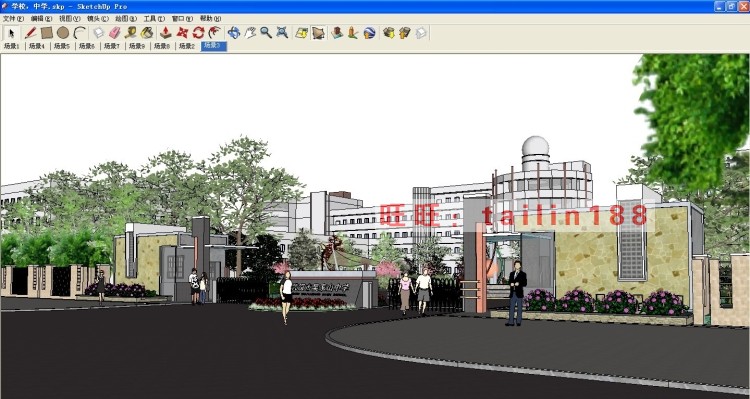
Task: Open the 文件 (File) menu
Action: [x=13, y=19]
